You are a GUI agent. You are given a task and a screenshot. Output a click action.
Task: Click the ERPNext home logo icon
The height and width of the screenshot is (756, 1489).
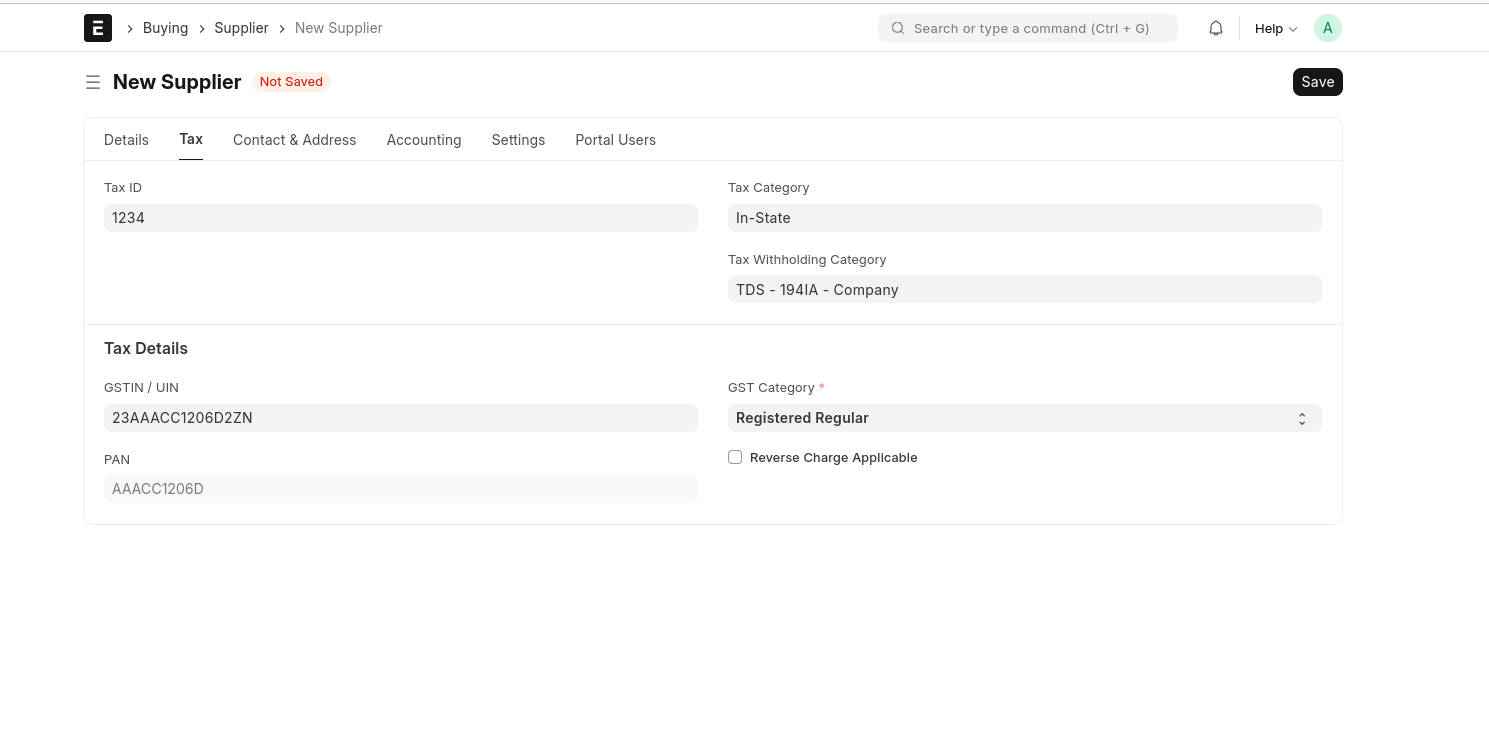click(97, 28)
